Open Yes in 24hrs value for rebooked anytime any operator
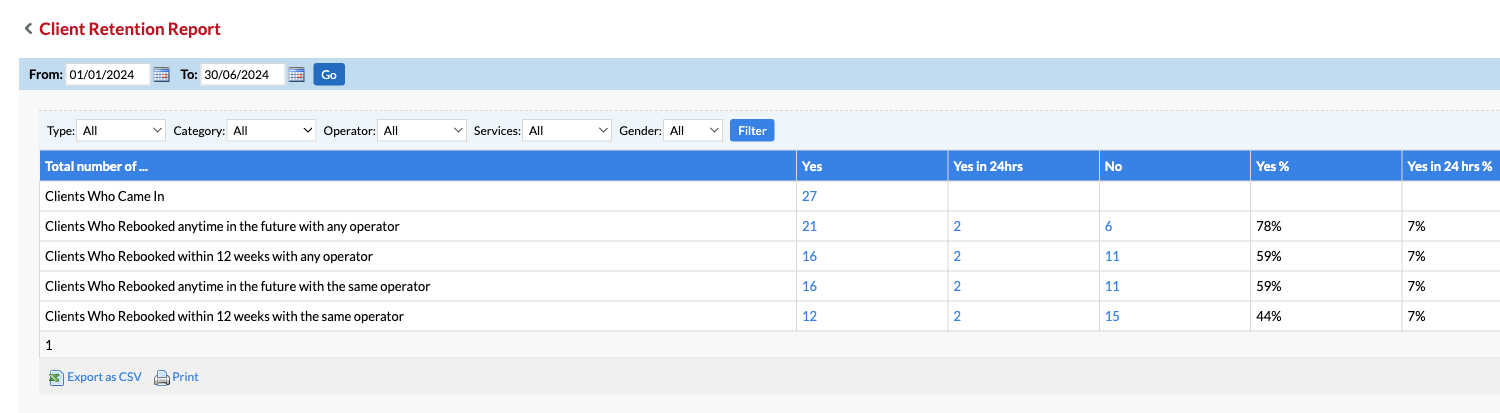Viewport: 1500px width, 413px height. click(957, 226)
